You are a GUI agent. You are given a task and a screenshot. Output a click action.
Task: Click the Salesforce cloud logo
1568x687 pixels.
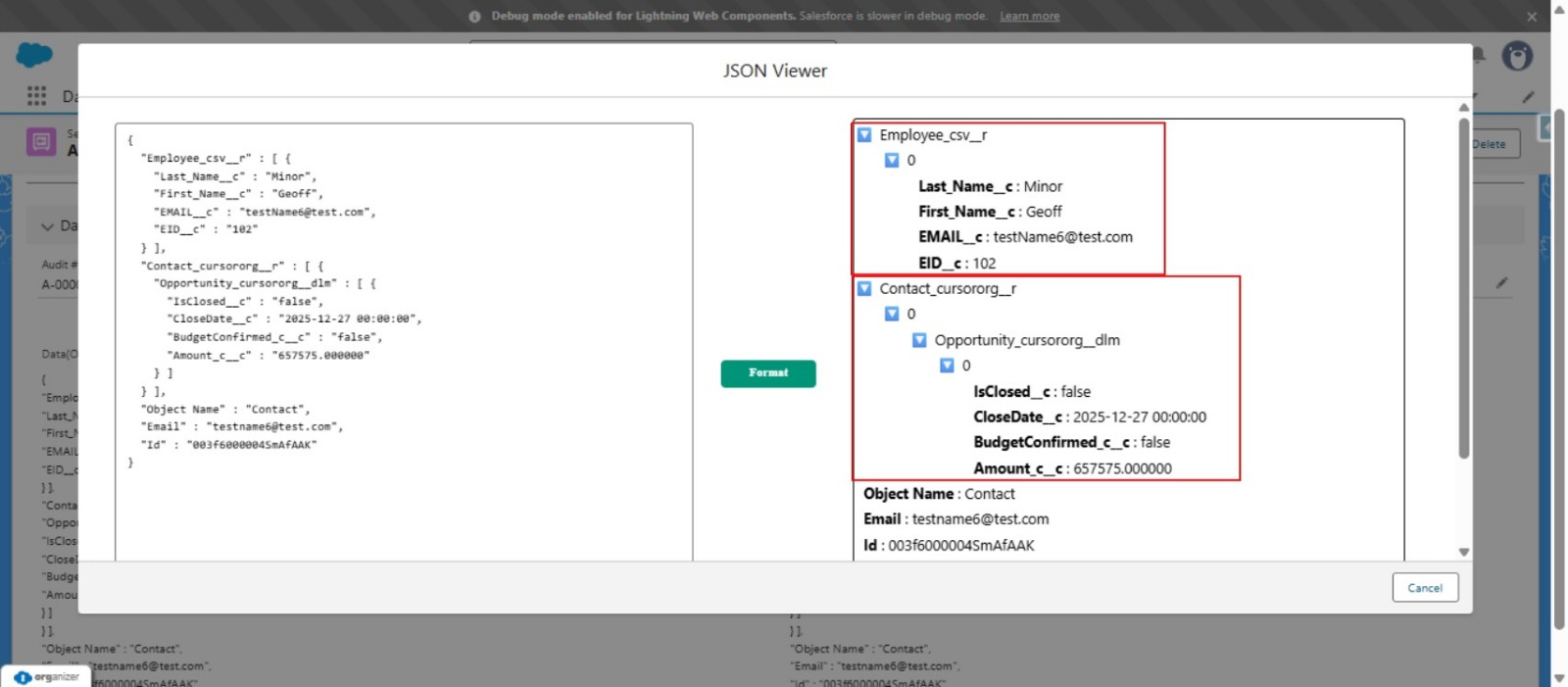tap(34, 55)
